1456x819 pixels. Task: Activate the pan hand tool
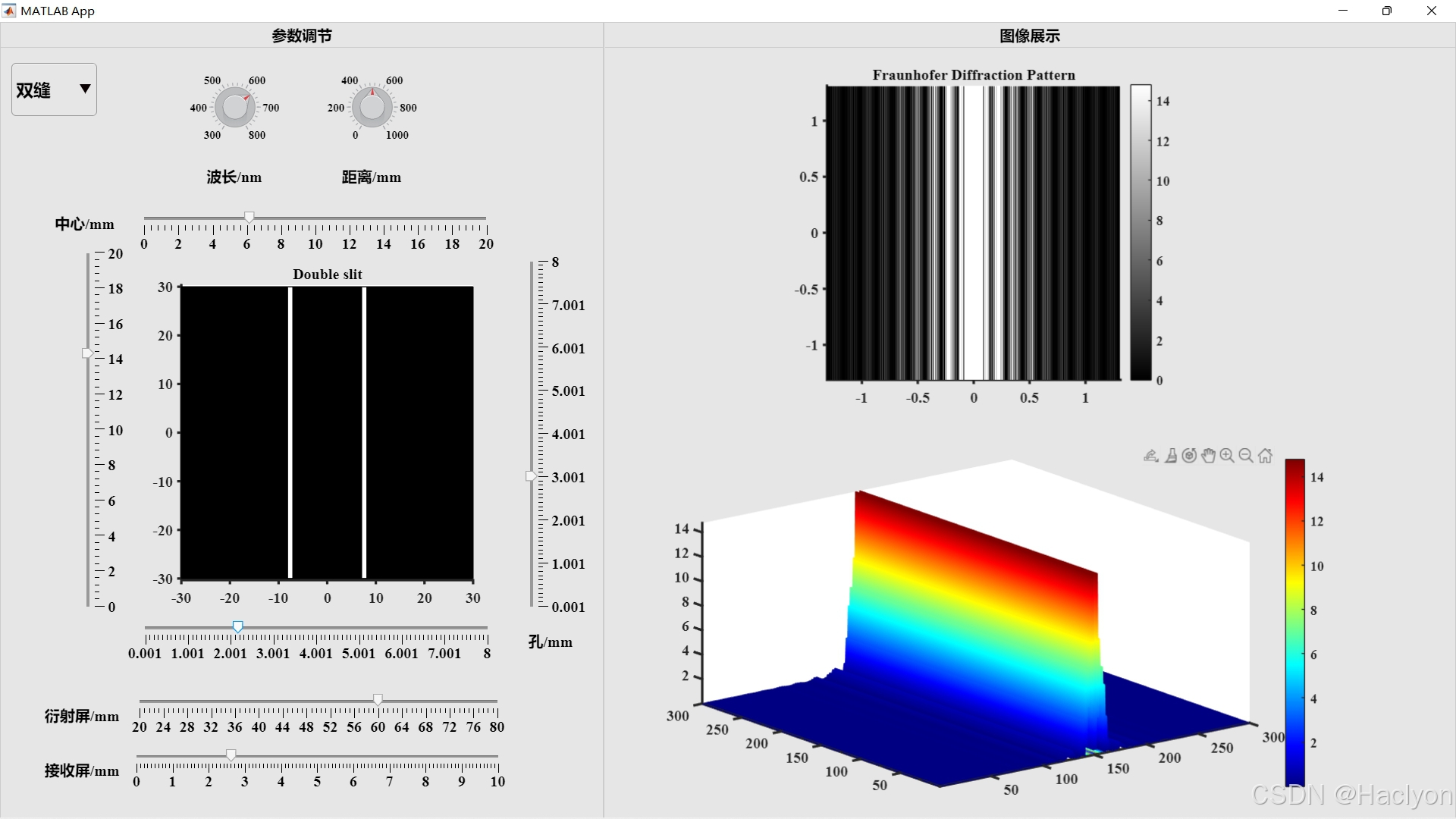[x=1208, y=456]
